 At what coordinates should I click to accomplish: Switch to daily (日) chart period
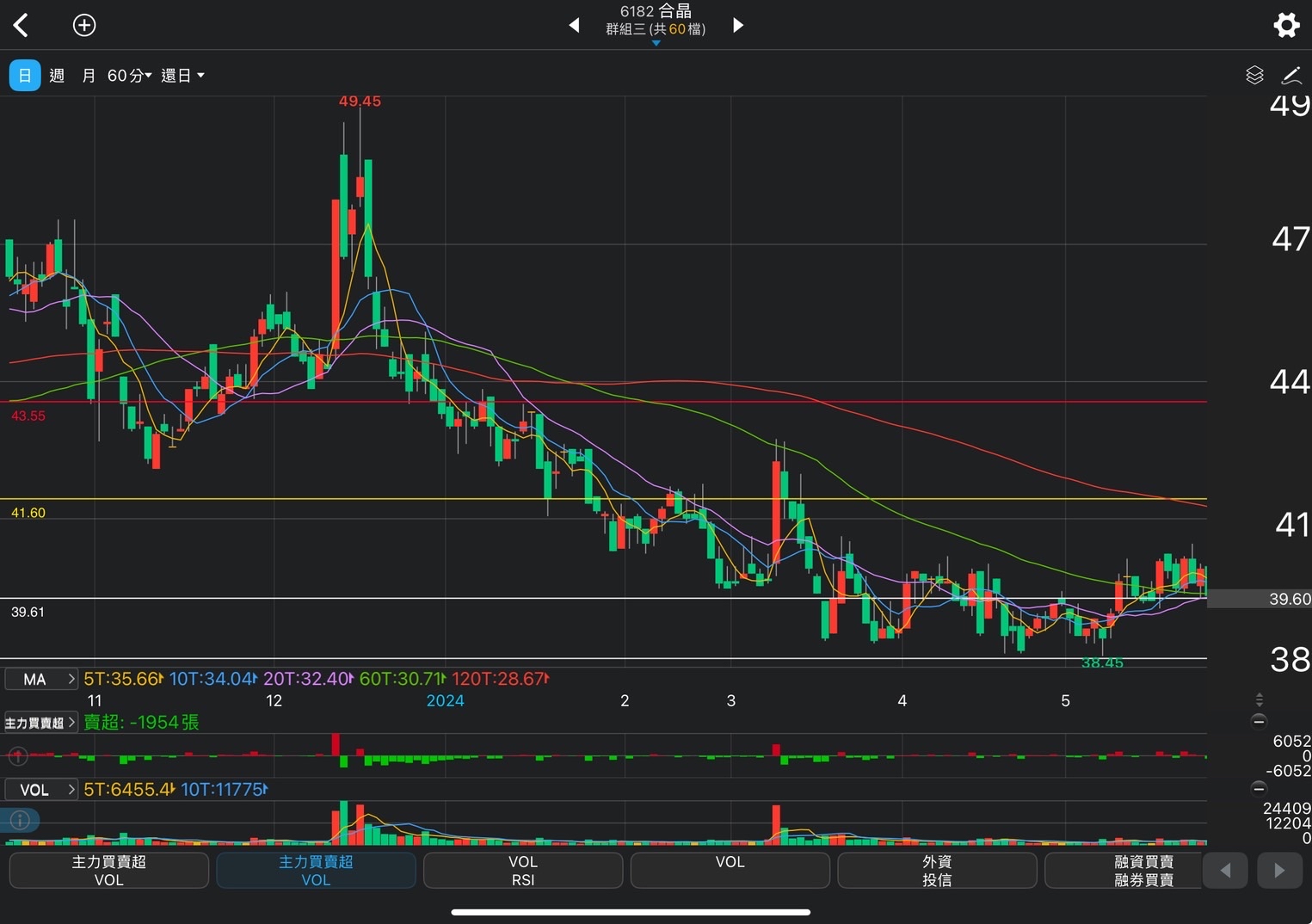tap(25, 76)
